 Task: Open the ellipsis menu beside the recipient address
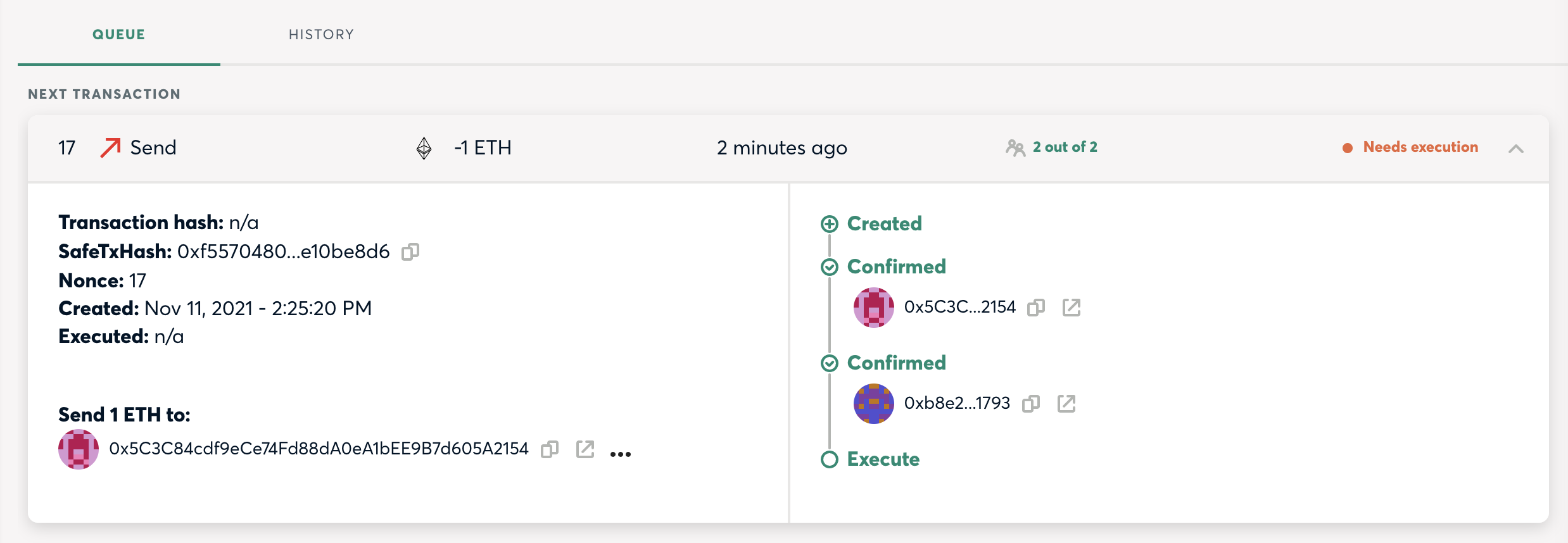point(621,452)
